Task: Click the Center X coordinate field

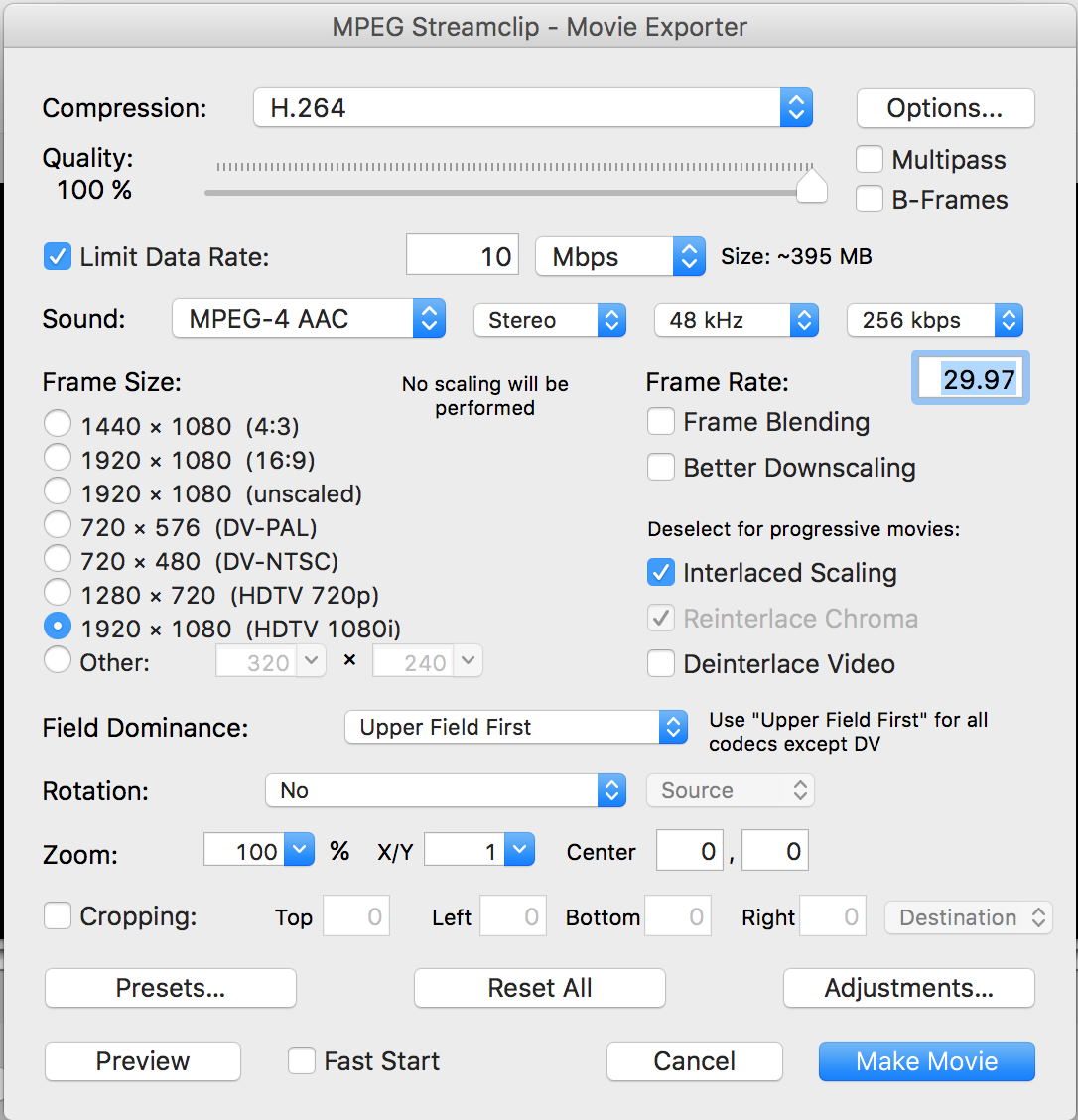Action: click(x=690, y=850)
